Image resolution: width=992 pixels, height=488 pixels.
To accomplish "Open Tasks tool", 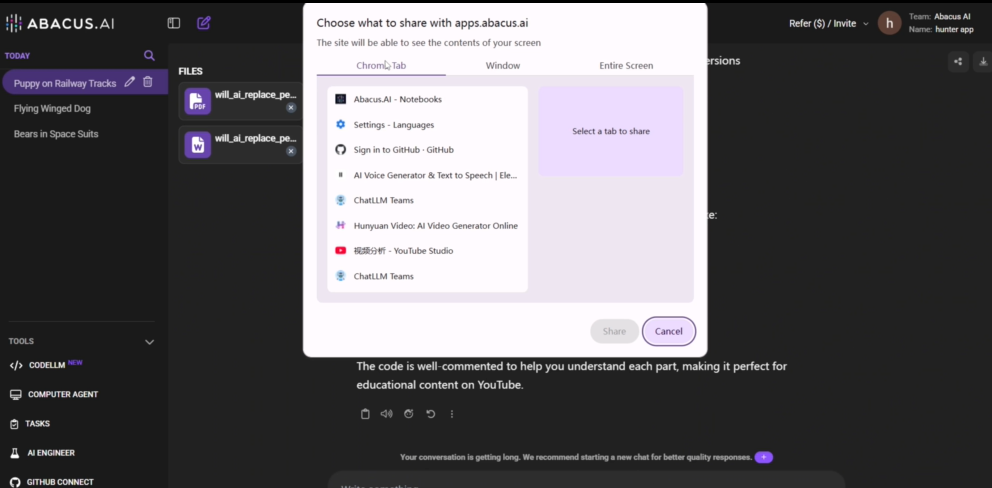I will [30, 423].
